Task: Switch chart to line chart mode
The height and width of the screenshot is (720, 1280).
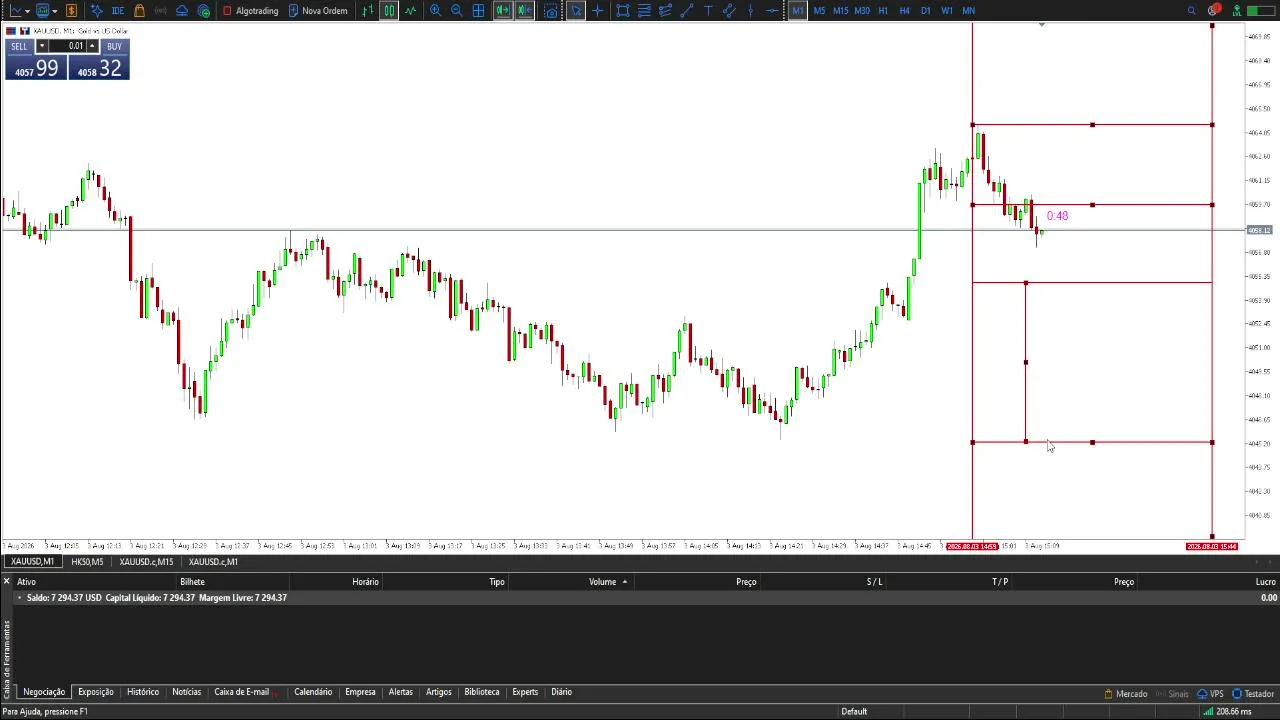Action: (410, 10)
